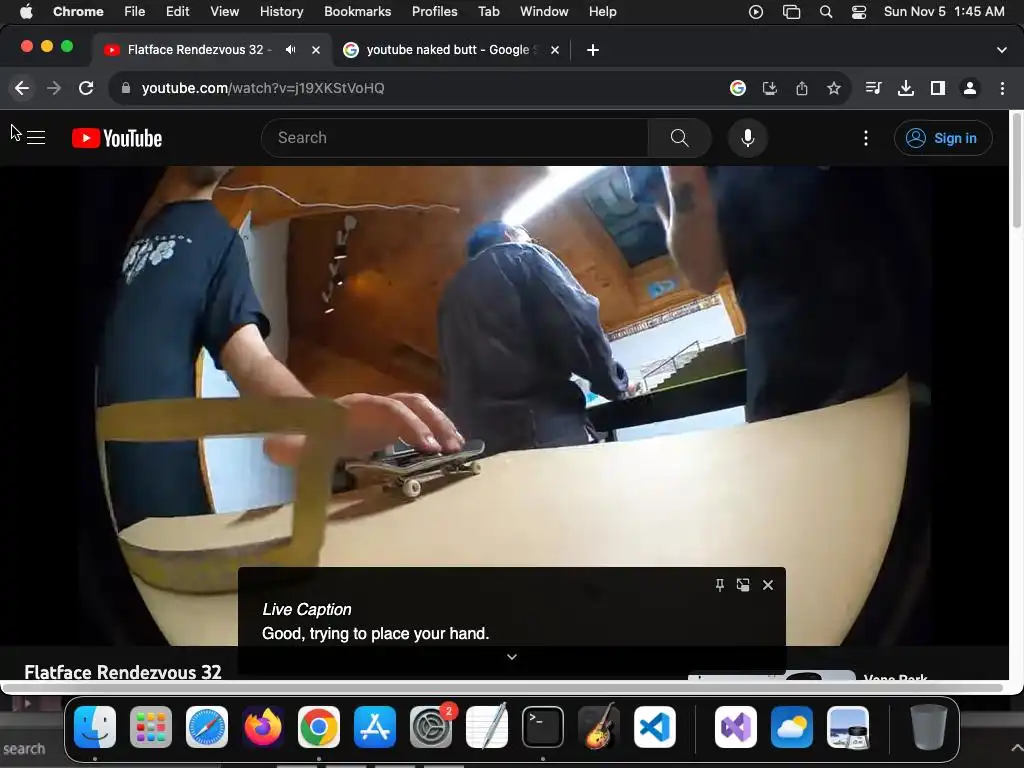The width and height of the screenshot is (1024, 768).
Task: Return Live Caption to tab icon
Action: point(743,585)
